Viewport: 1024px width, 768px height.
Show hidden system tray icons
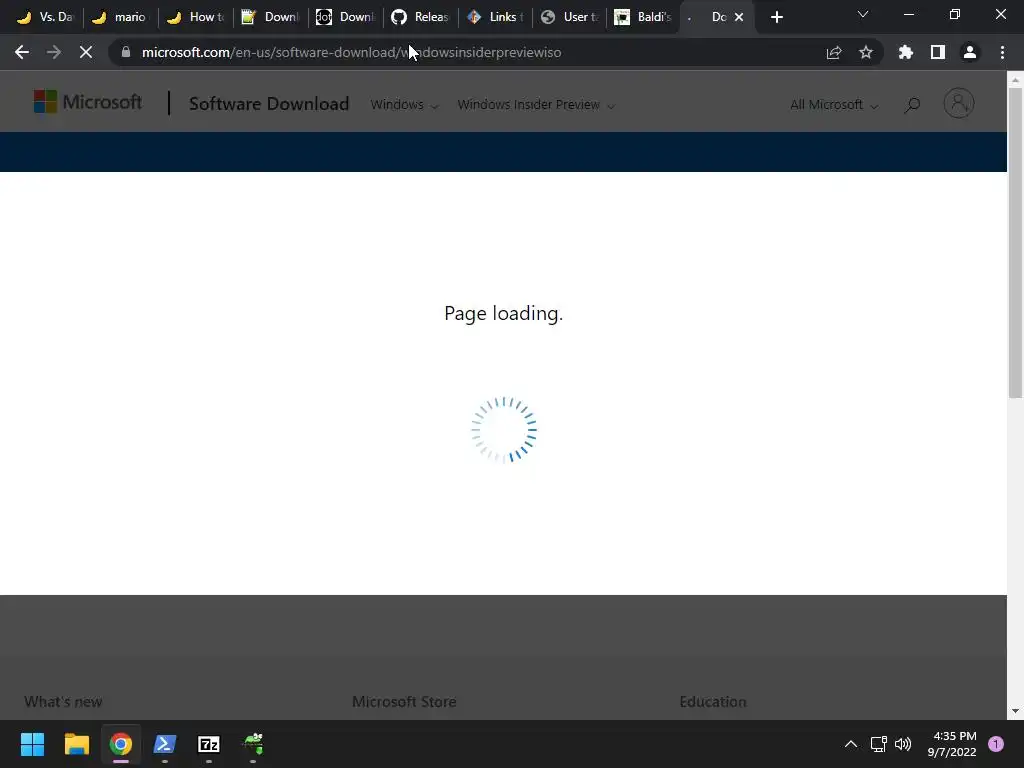click(851, 744)
